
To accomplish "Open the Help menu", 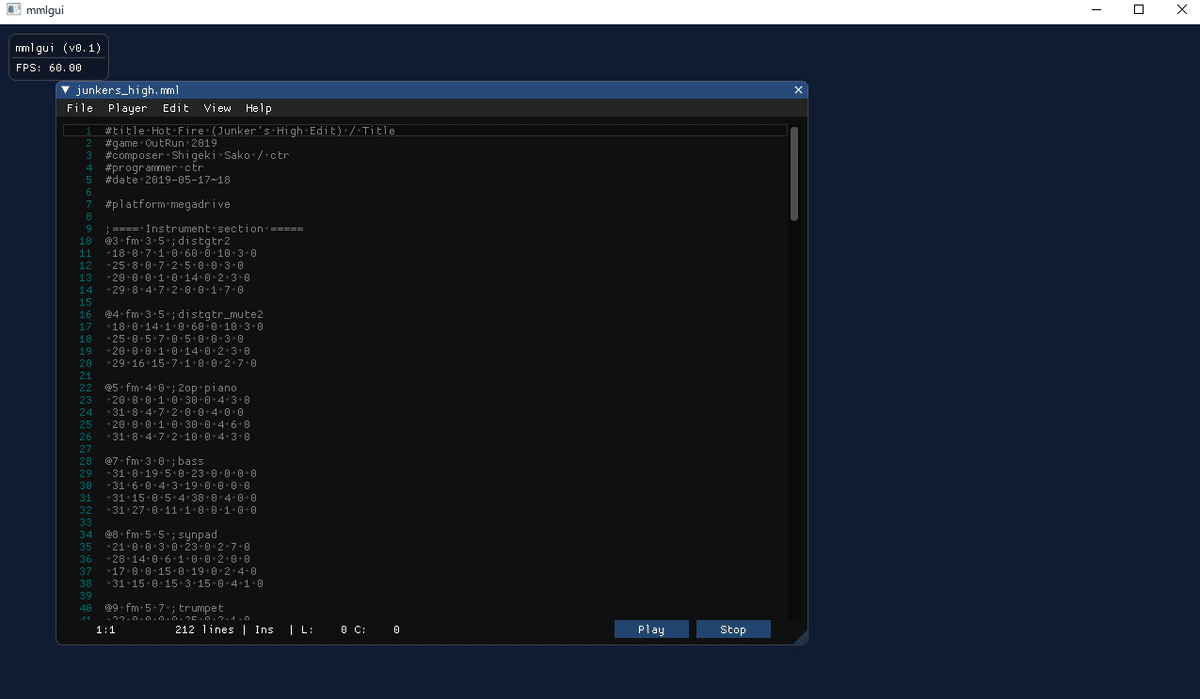I will [x=258, y=108].
